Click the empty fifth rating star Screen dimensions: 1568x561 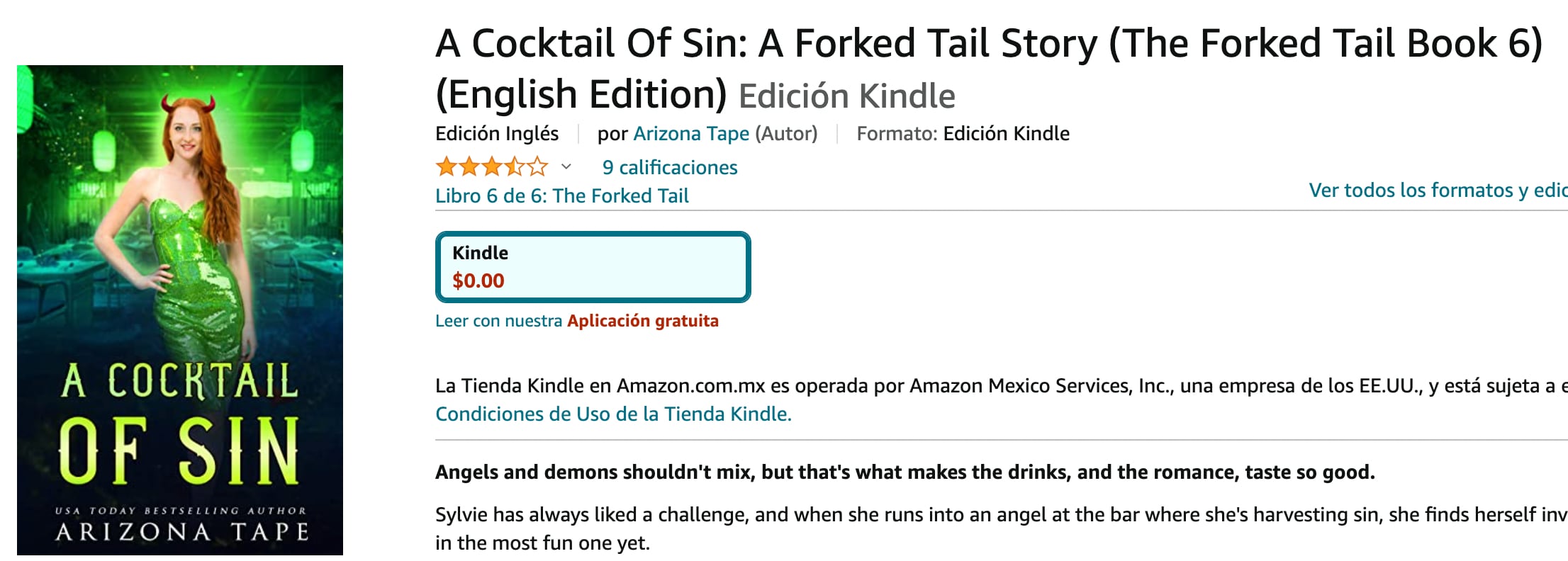click(538, 167)
